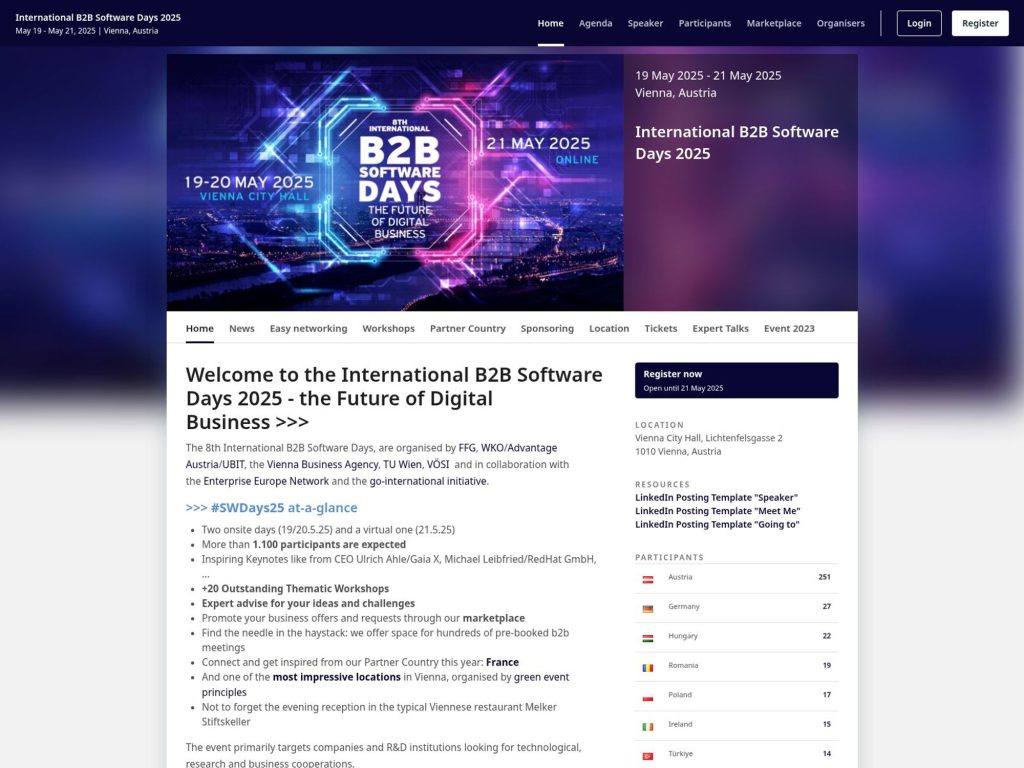Viewport: 1024px width, 768px height.
Task: Navigate to the Marketplace menu item
Action: pos(773,22)
